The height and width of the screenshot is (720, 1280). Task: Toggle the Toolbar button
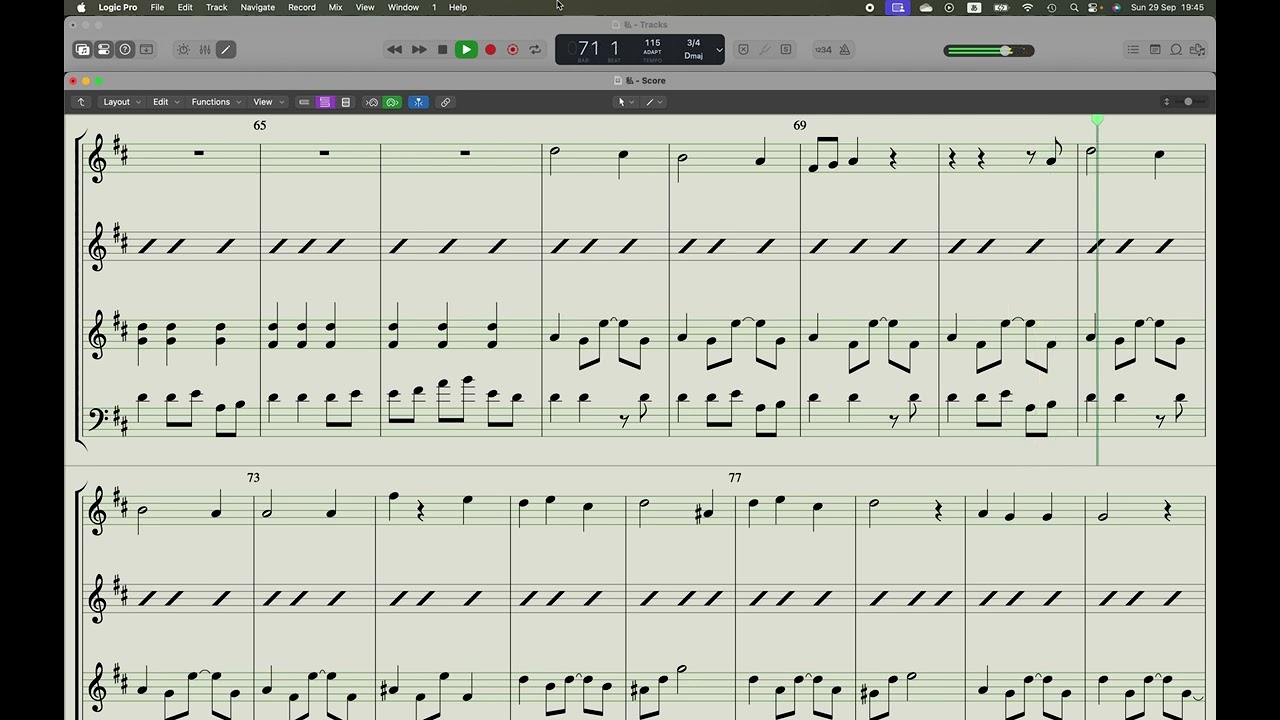click(146, 50)
